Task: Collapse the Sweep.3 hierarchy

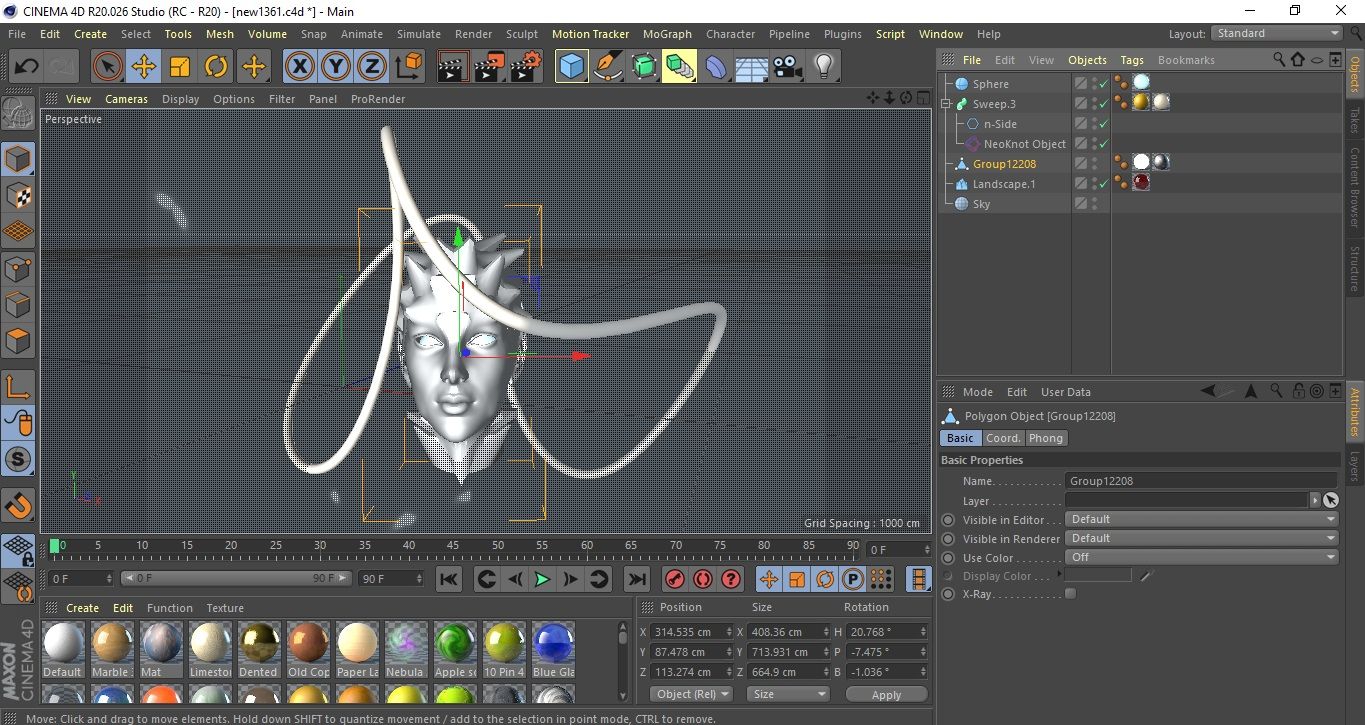Action: [947, 104]
